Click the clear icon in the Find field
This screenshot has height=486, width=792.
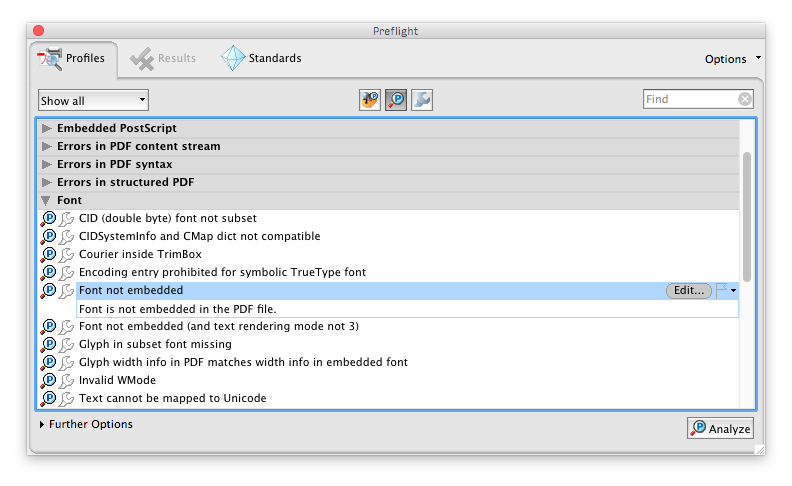[745, 99]
